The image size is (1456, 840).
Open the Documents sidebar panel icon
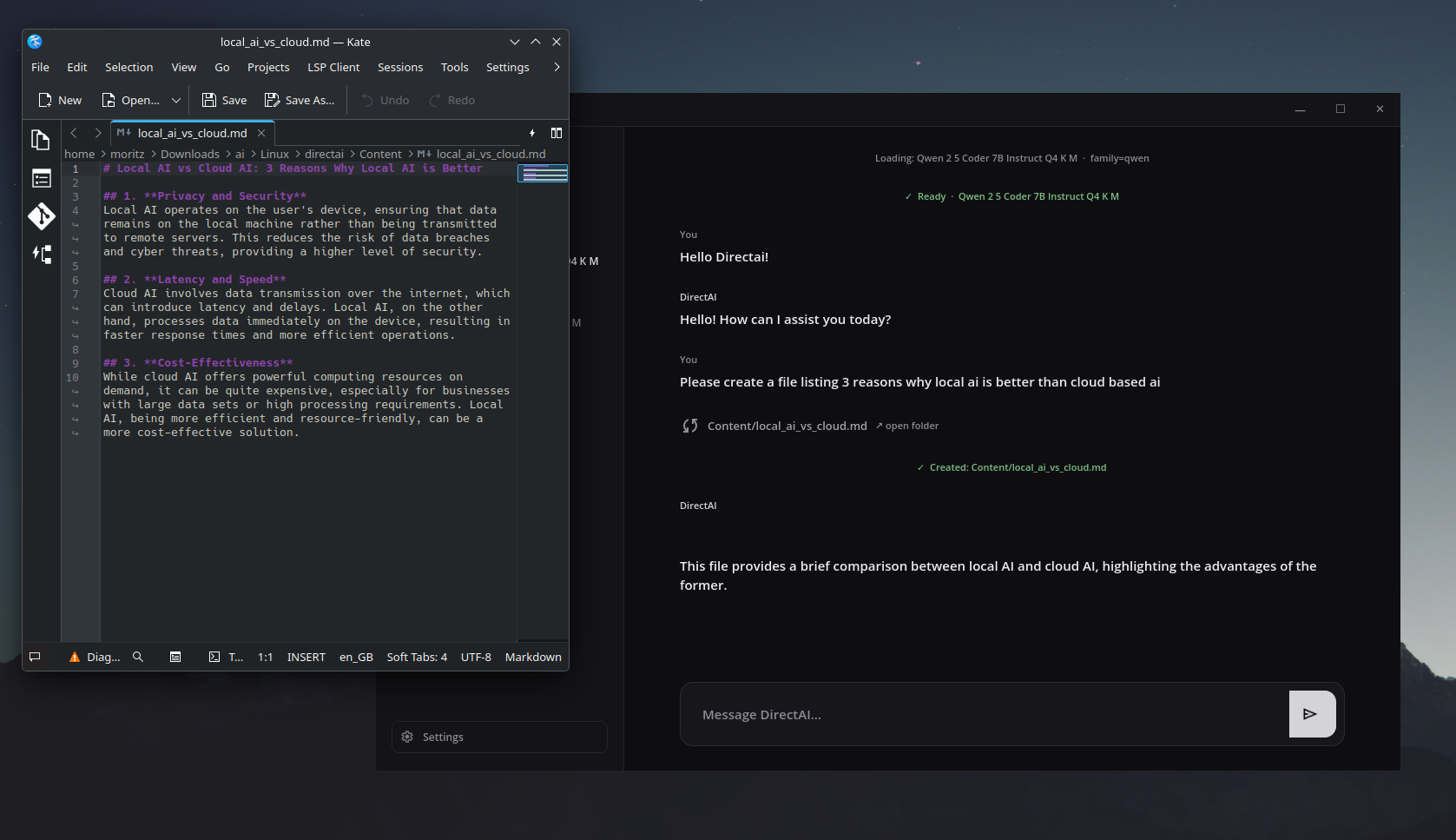tap(41, 140)
